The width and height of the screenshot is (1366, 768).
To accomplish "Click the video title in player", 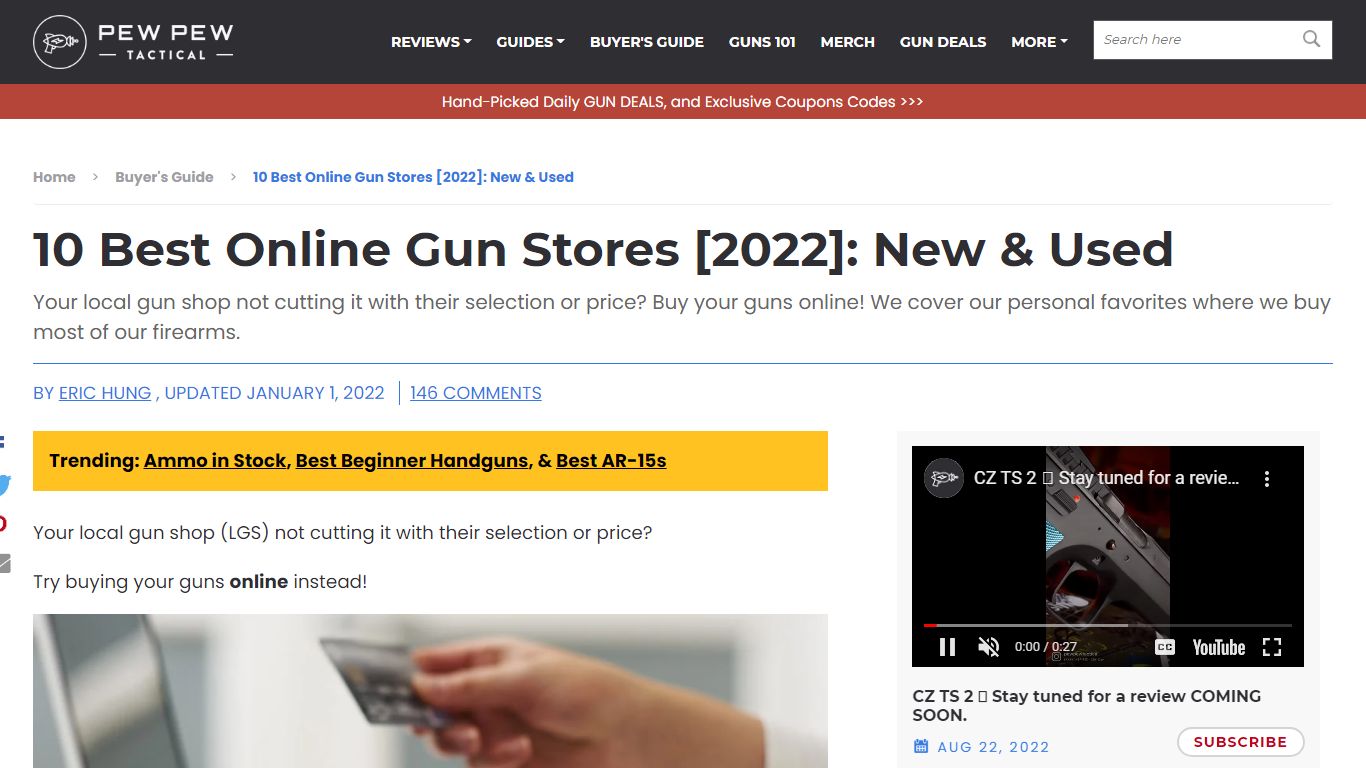I will coord(1106,478).
